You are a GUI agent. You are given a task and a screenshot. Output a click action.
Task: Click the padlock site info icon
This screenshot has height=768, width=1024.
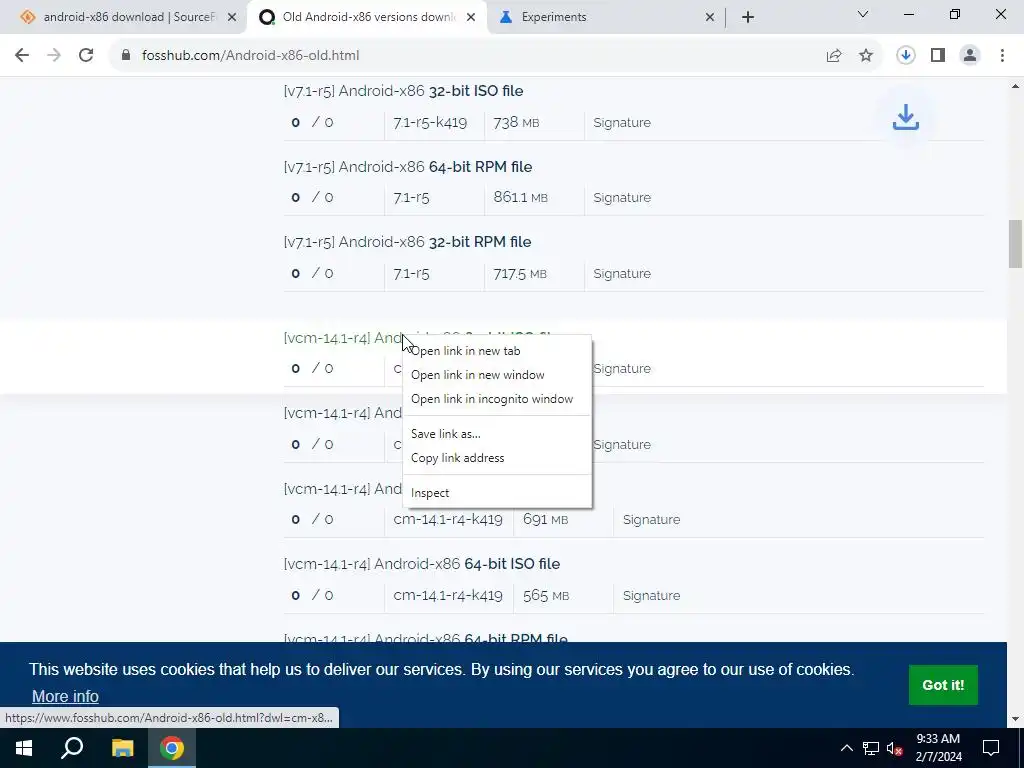126,56
